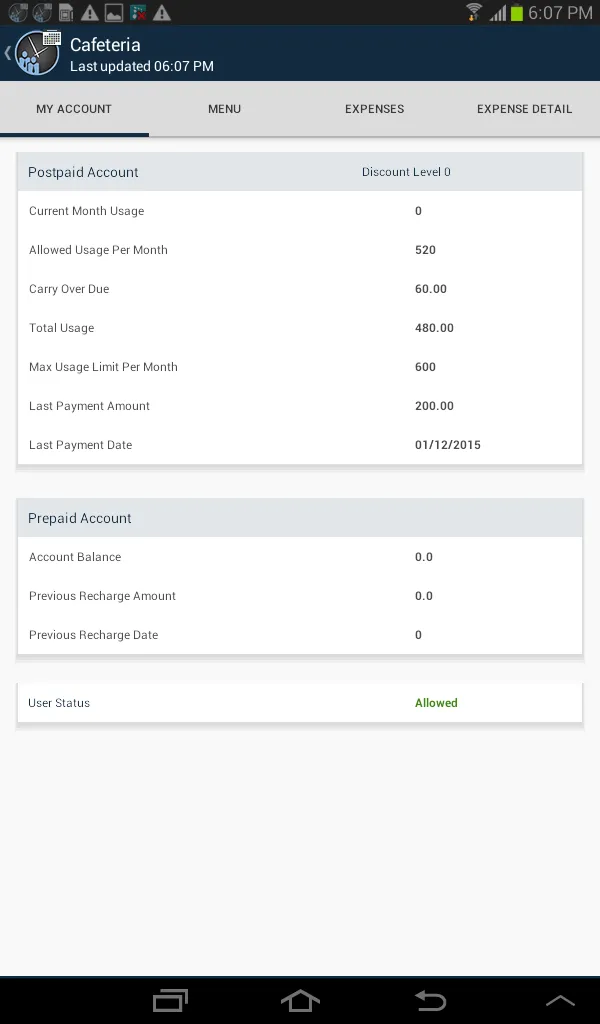Tap the Android home button
The width and height of the screenshot is (600, 1024).
point(300,1000)
